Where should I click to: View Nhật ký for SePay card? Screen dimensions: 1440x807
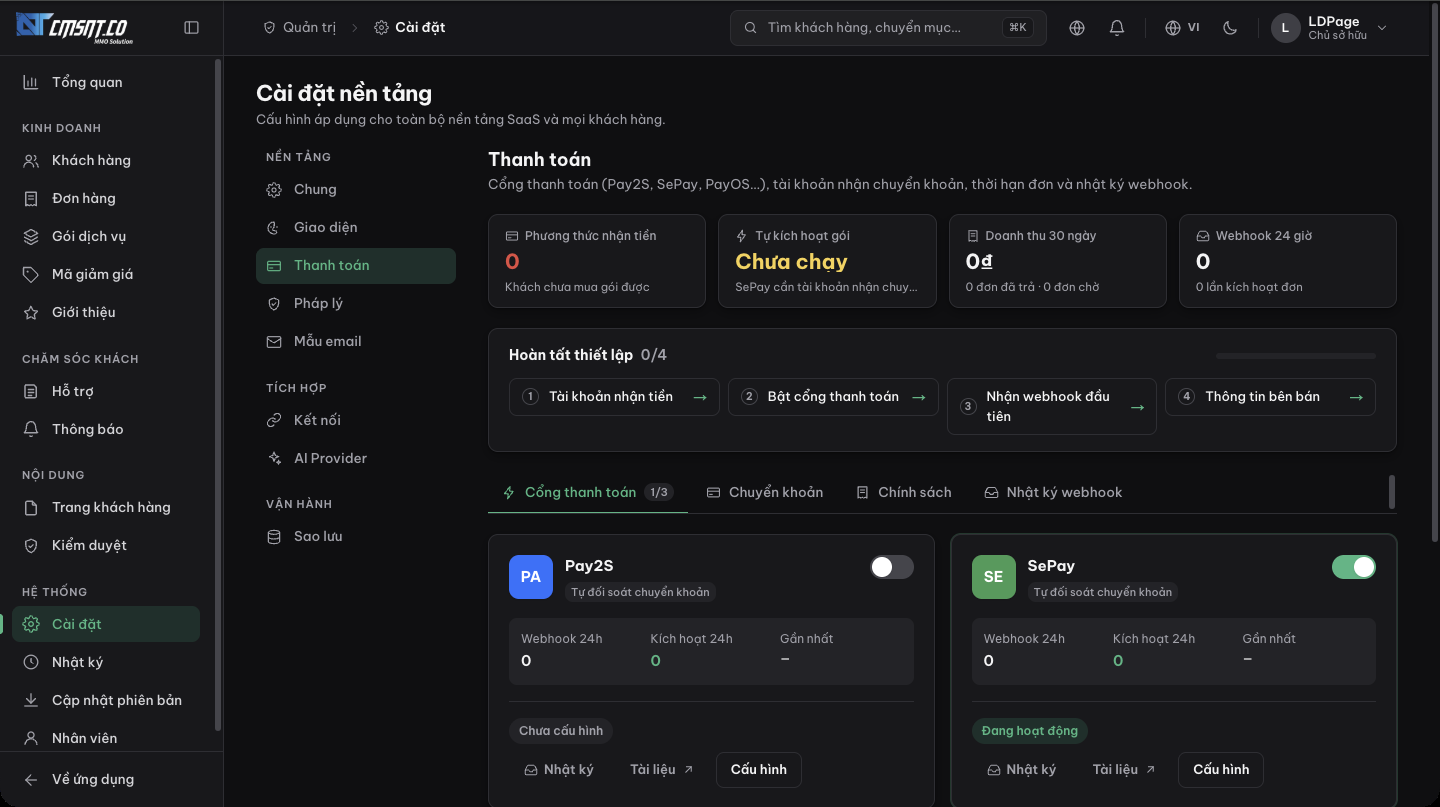[1021, 770]
